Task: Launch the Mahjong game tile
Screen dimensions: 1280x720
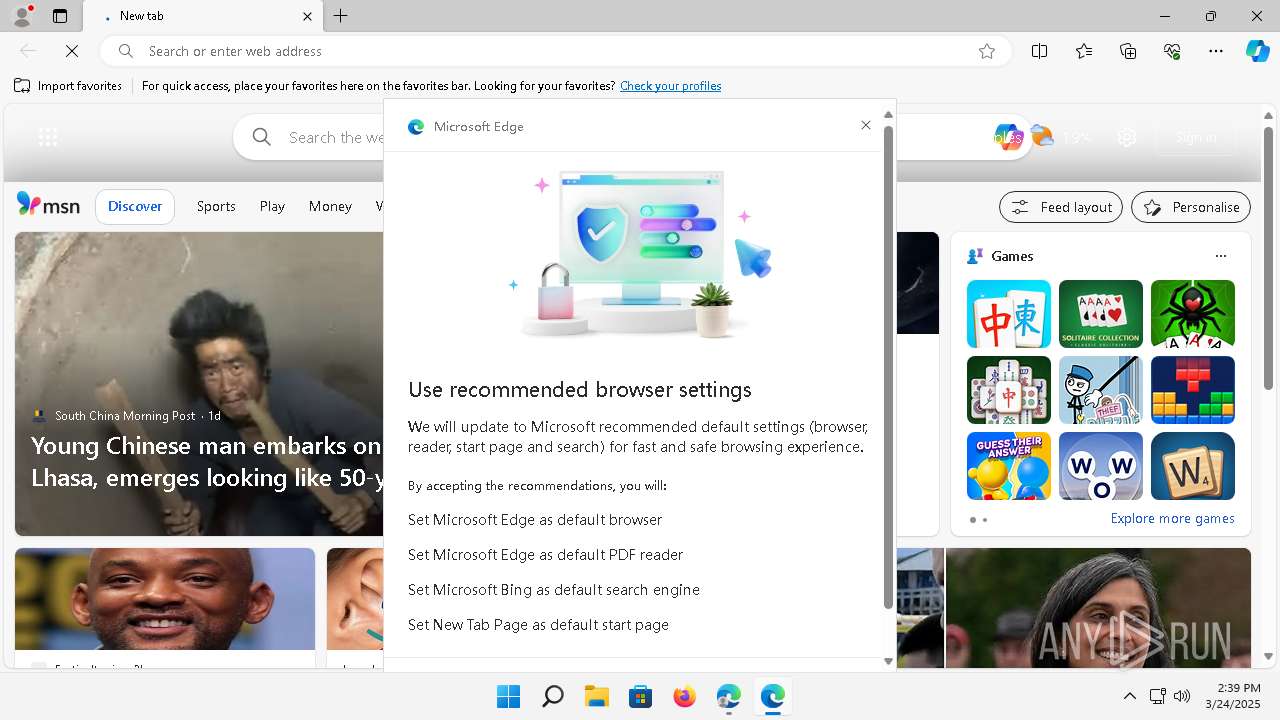Action: point(1009,314)
